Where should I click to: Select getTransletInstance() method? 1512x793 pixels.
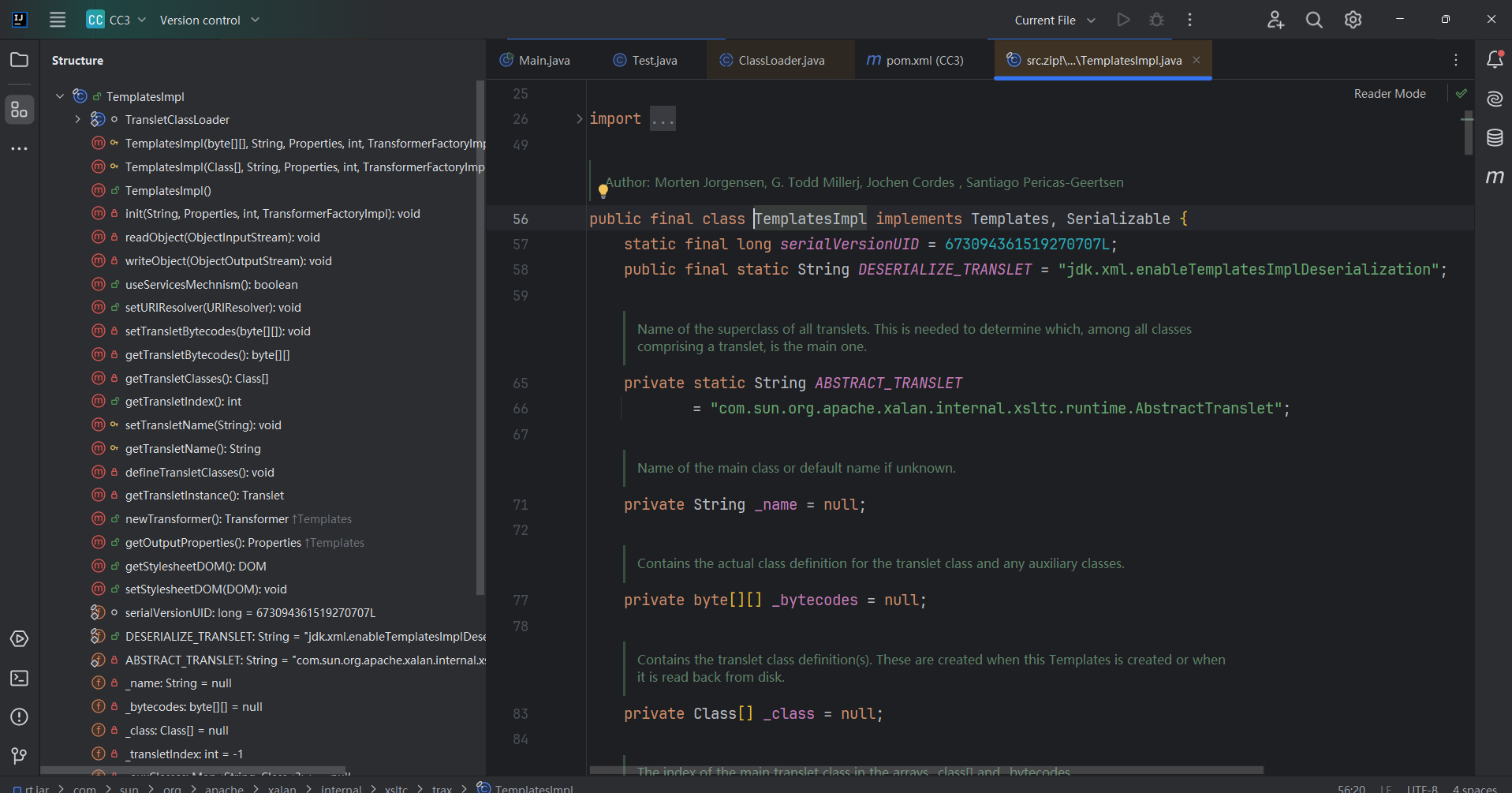point(204,495)
